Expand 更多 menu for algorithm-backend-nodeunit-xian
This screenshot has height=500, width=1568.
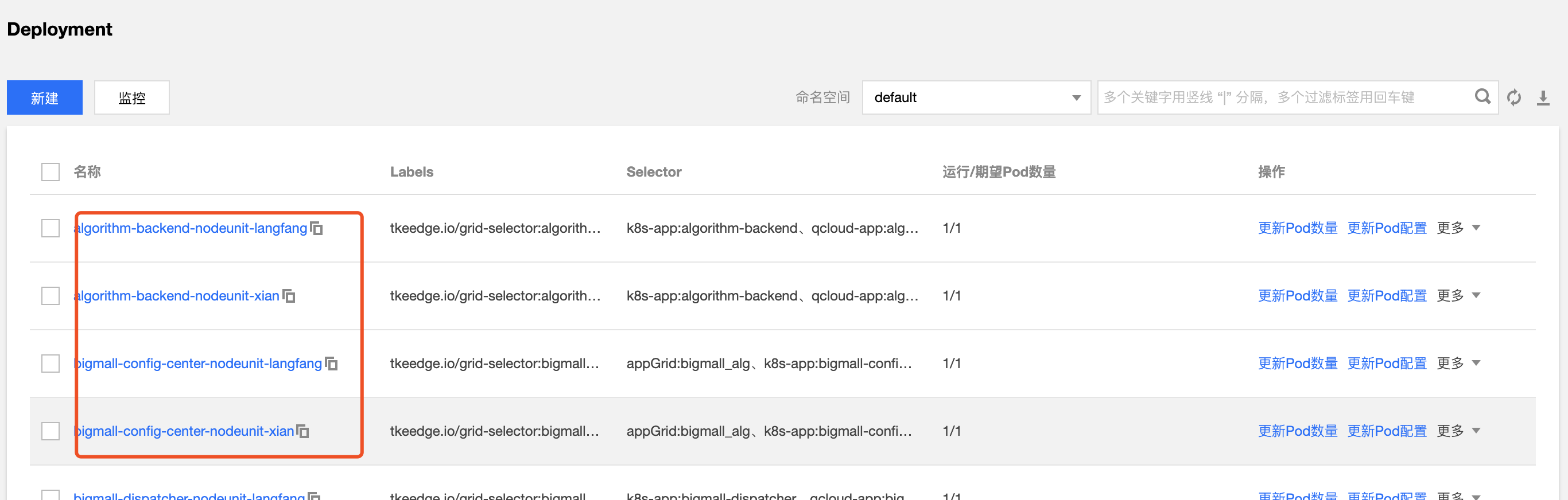(1458, 296)
